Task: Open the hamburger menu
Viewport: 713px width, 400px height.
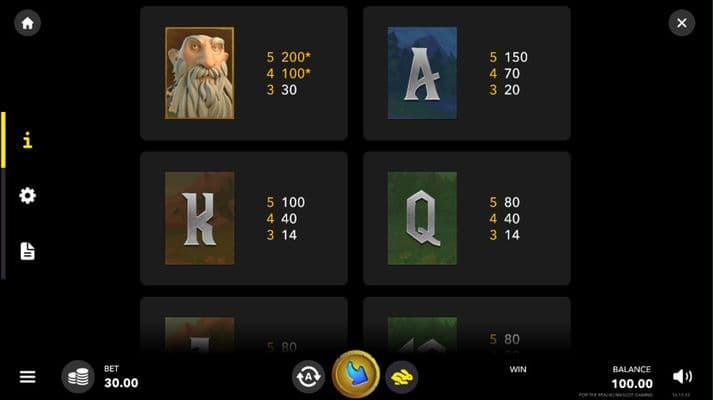Action: (27, 376)
